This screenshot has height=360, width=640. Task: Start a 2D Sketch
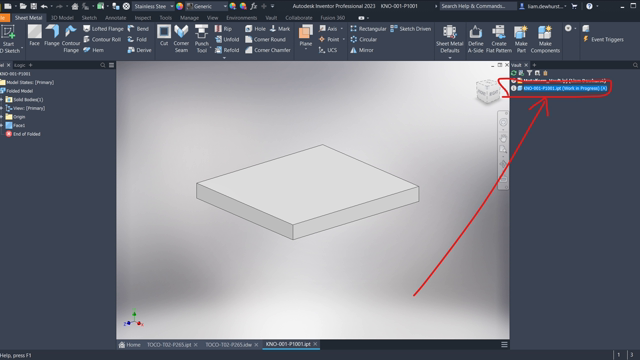click(9, 39)
